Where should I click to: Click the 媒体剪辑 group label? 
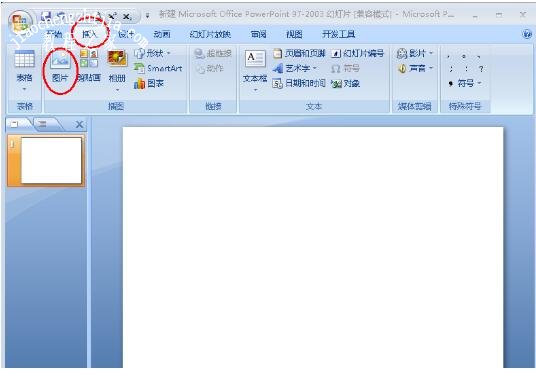pos(414,106)
